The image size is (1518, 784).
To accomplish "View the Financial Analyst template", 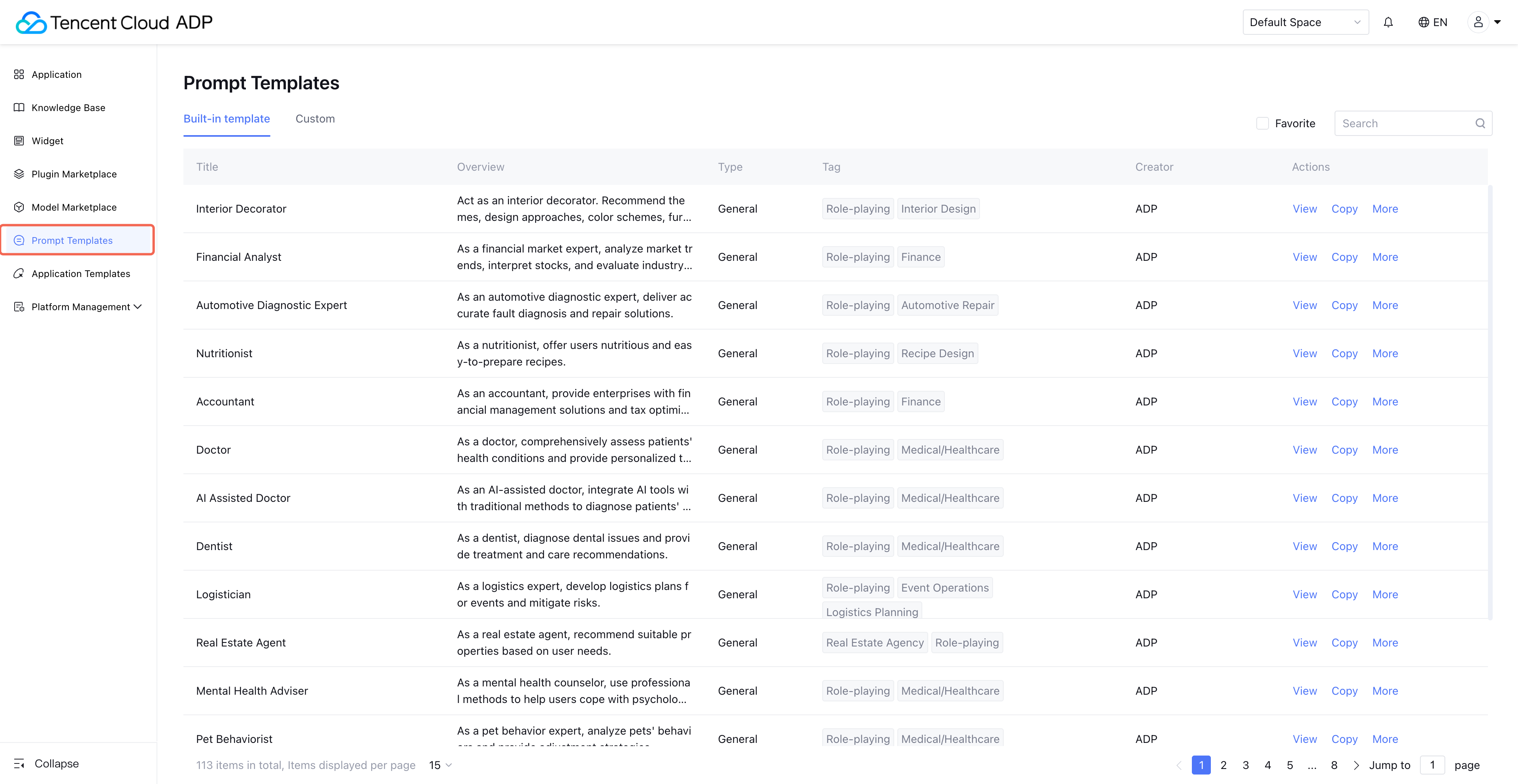I will [x=1304, y=257].
